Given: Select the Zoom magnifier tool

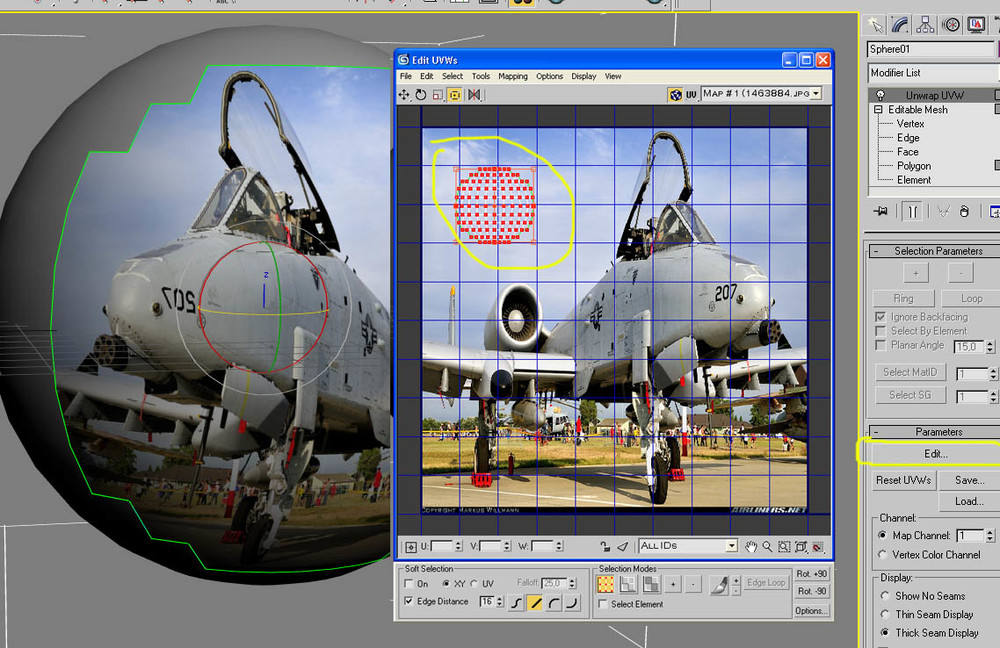Looking at the screenshot, I should [x=767, y=547].
